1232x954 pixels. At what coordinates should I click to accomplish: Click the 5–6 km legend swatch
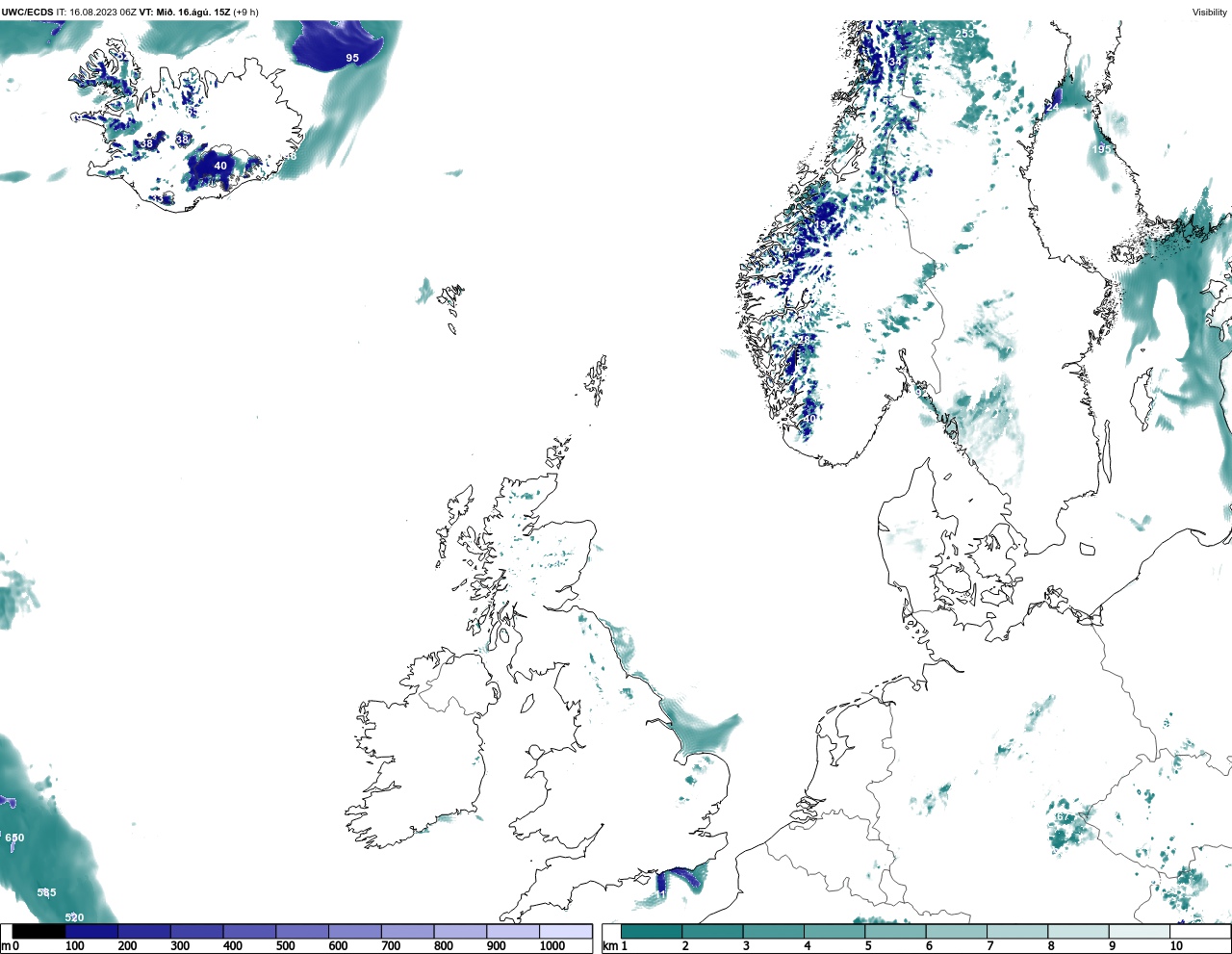895,932
